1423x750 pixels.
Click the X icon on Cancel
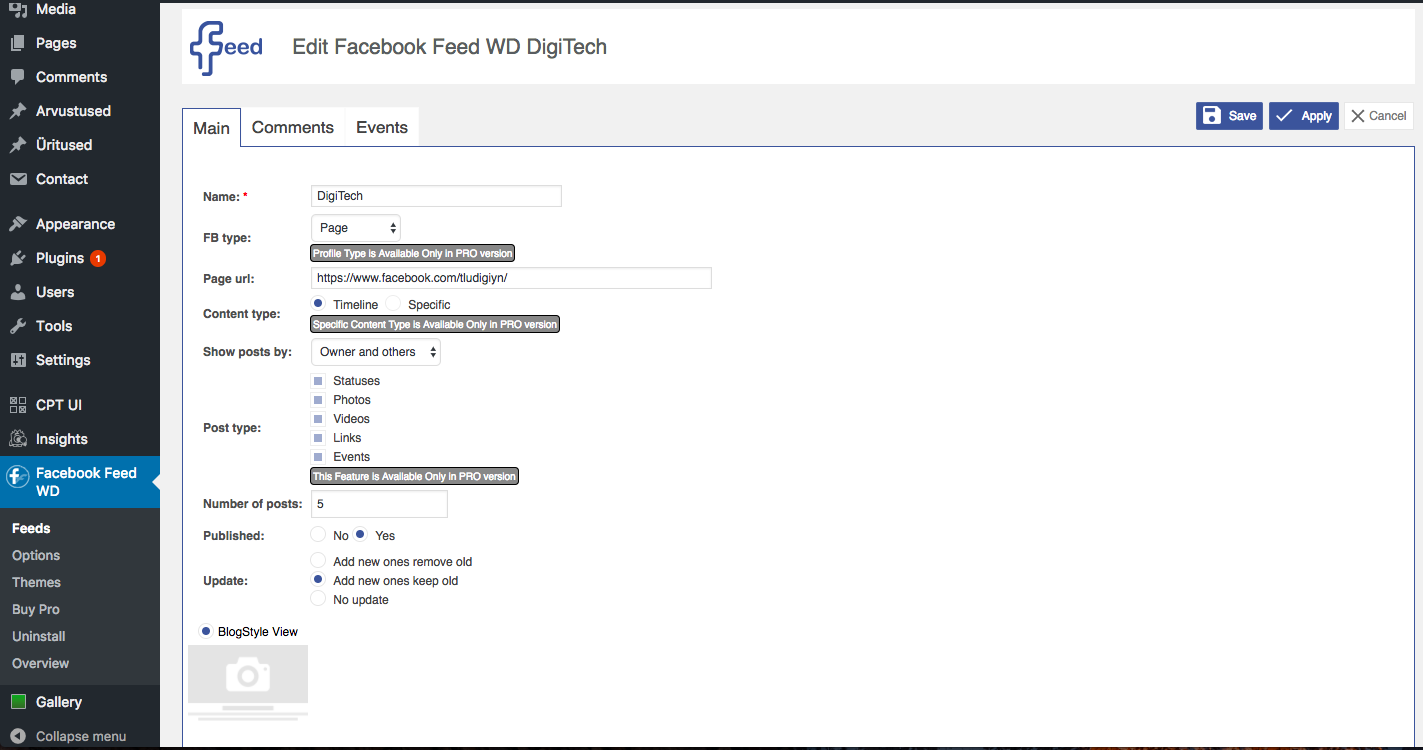(1357, 116)
